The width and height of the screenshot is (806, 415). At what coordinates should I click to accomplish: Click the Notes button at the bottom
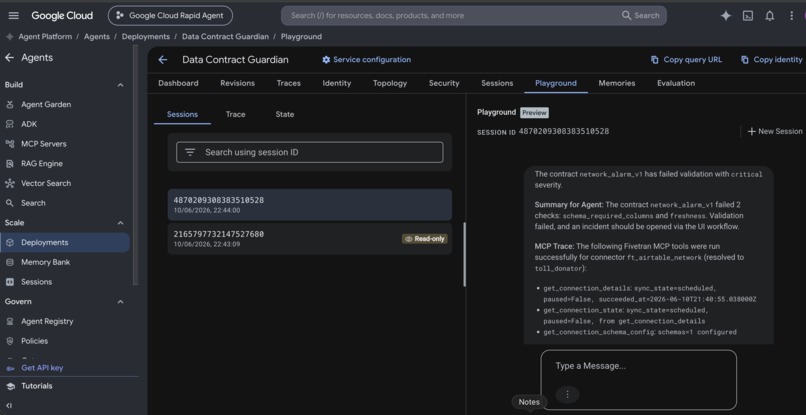[529, 402]
